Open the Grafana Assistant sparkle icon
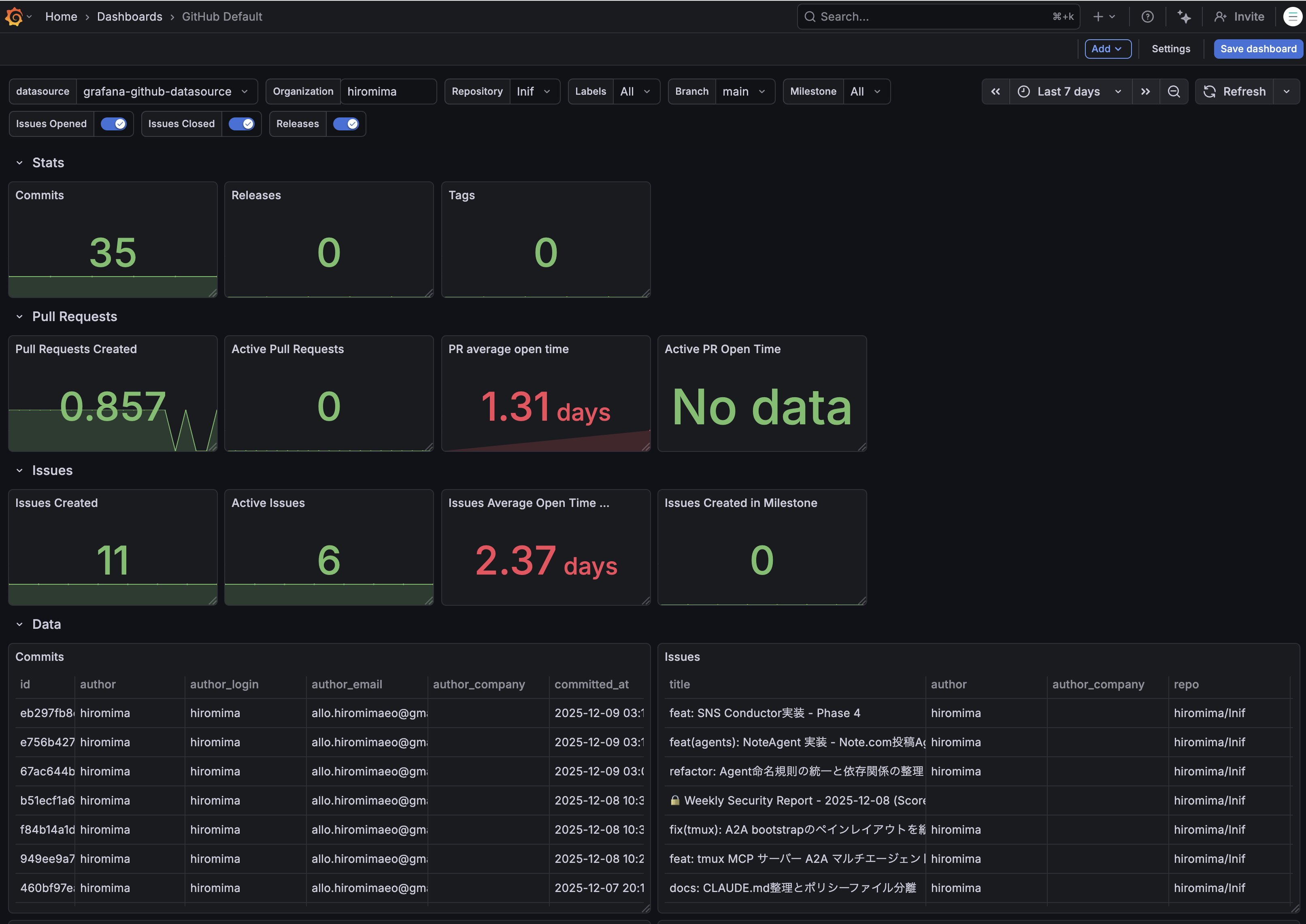 tap(1184, 17)
